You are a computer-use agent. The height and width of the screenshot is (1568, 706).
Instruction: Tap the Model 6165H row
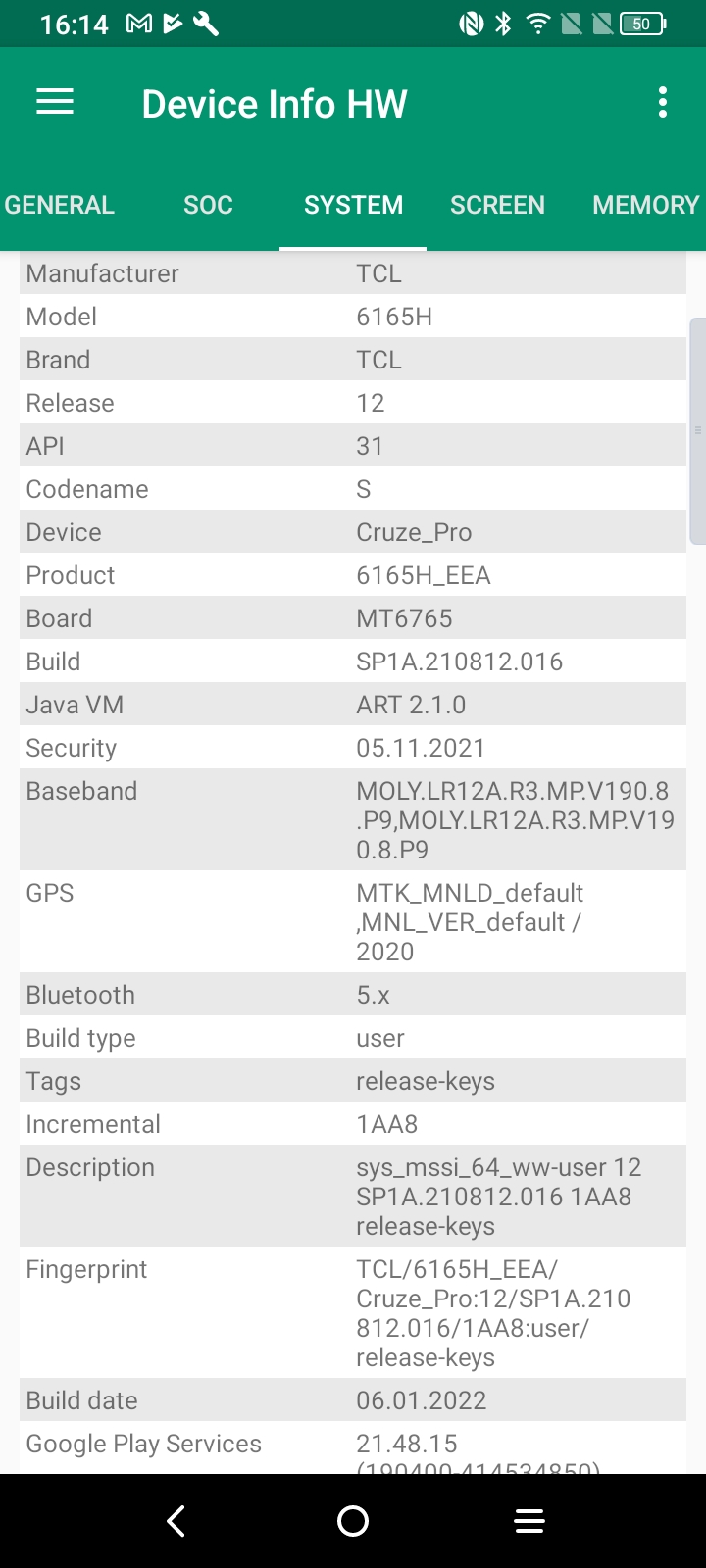click(353, 317)
